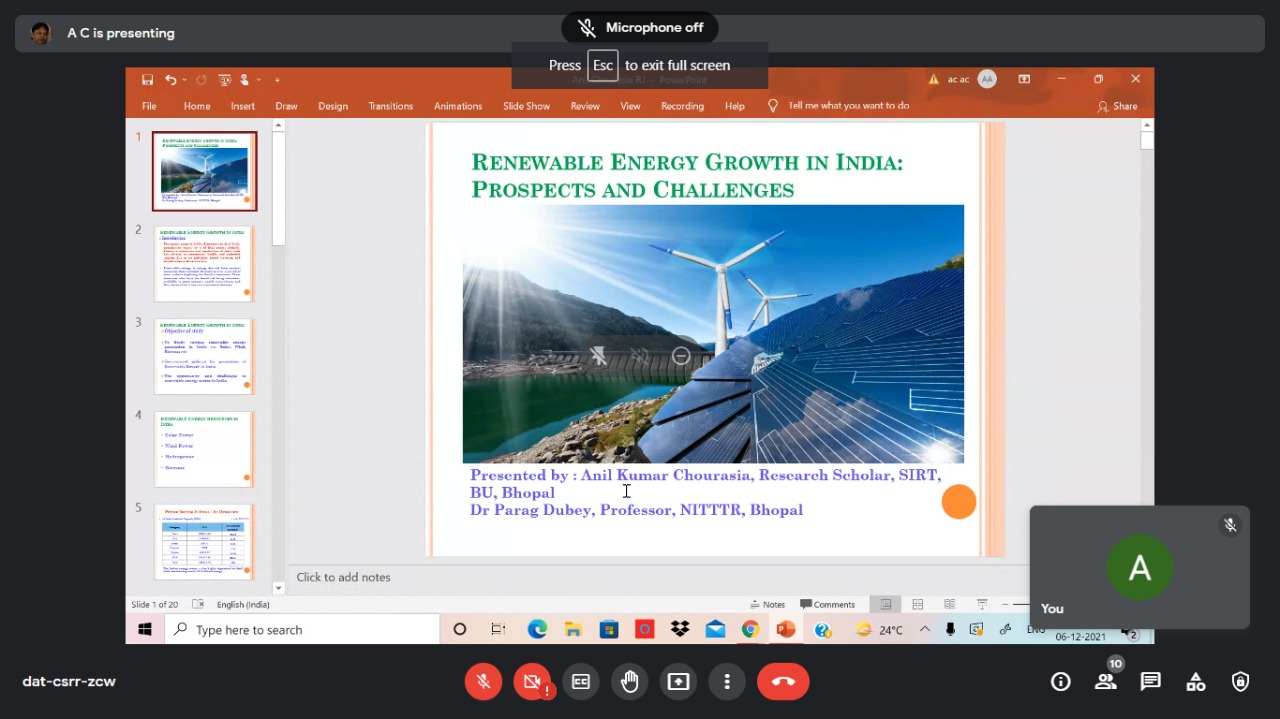Screen dimensions: 1280x719
Task: Click English (India) language indicator
Action: (243, 604)
